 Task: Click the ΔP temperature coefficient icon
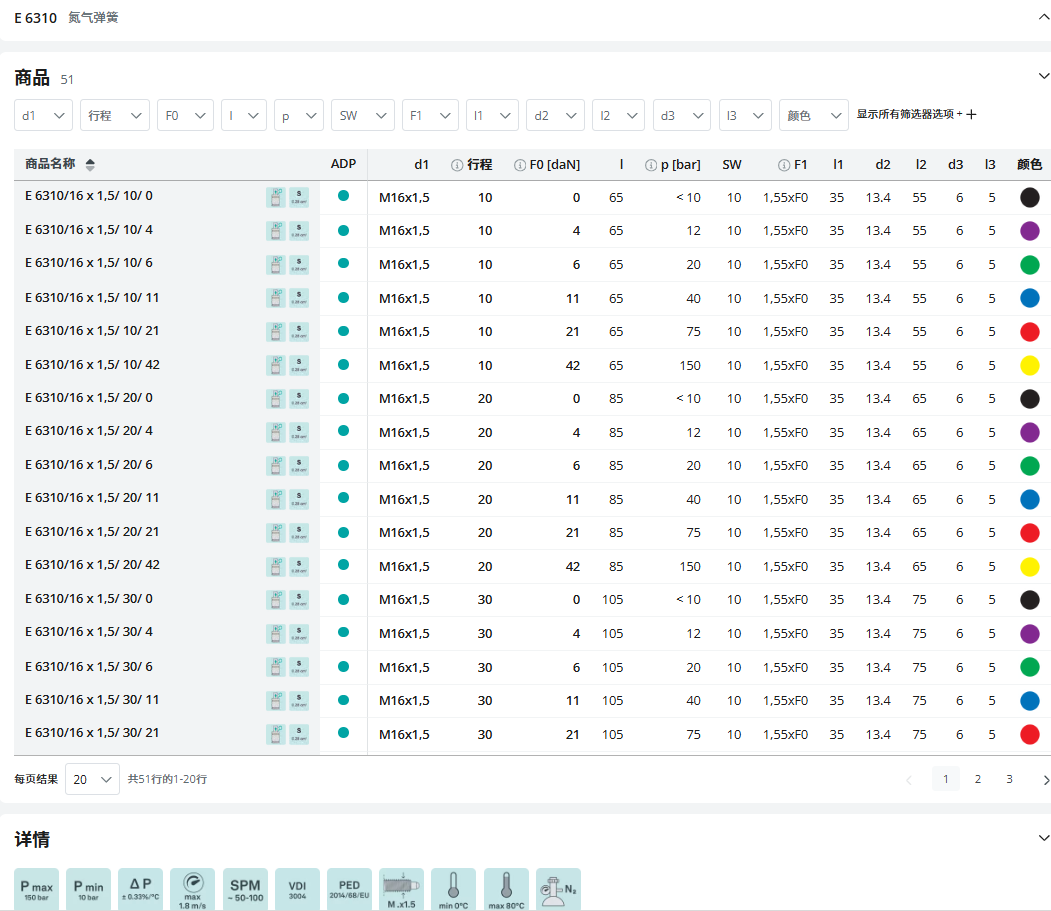(141, 890)
